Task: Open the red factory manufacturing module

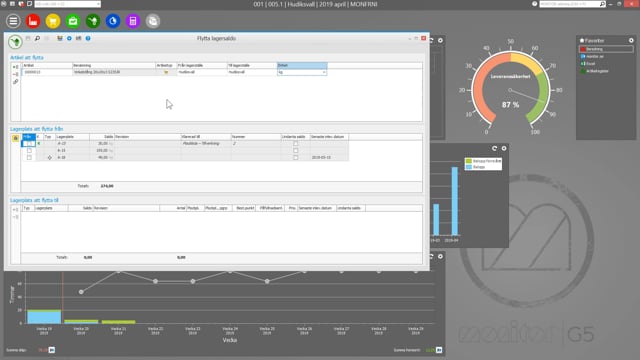Action: pos(33,21)
